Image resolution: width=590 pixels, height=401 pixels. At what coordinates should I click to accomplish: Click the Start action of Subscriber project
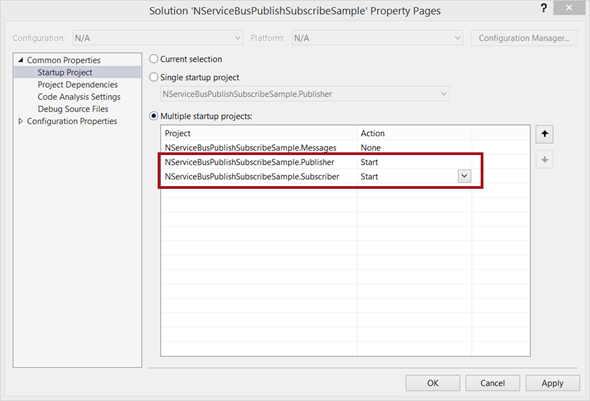[x=369, y=176]
